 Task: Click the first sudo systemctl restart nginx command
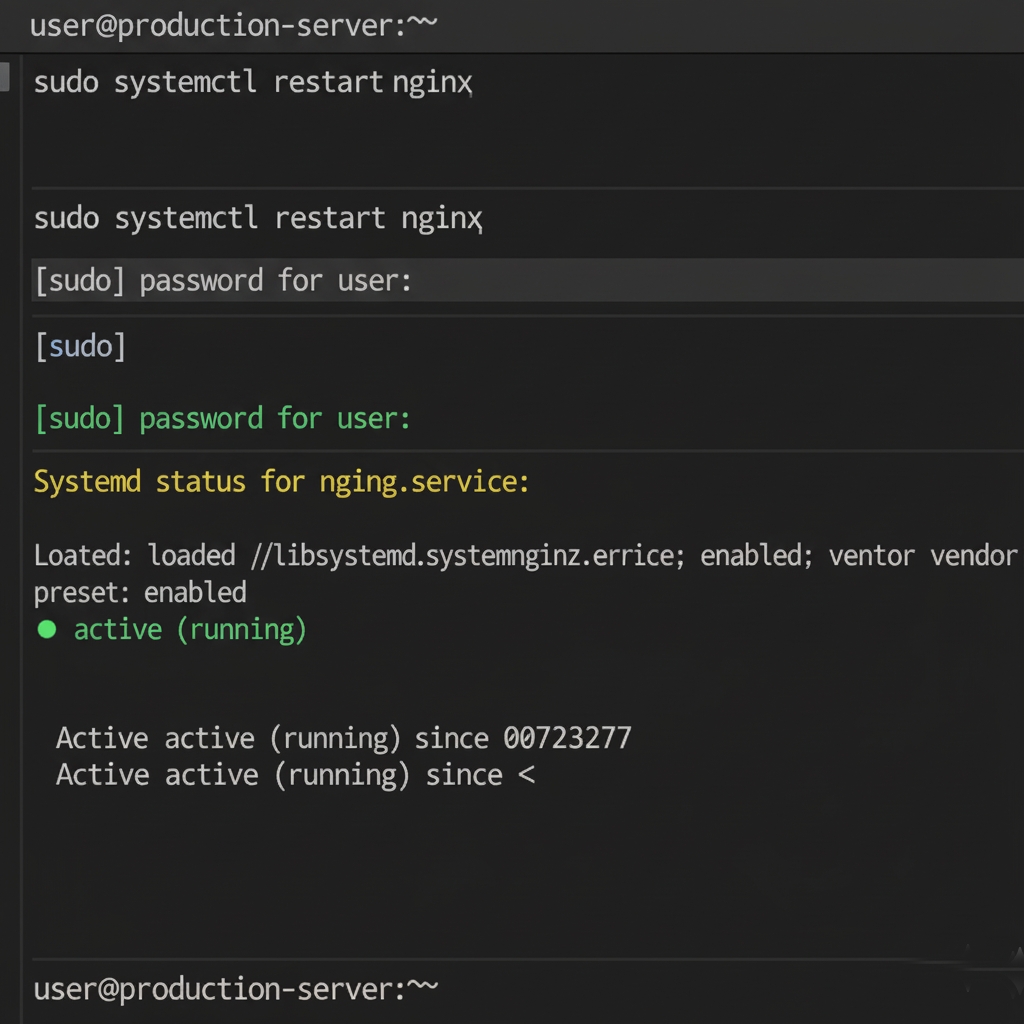coord(250,82)
